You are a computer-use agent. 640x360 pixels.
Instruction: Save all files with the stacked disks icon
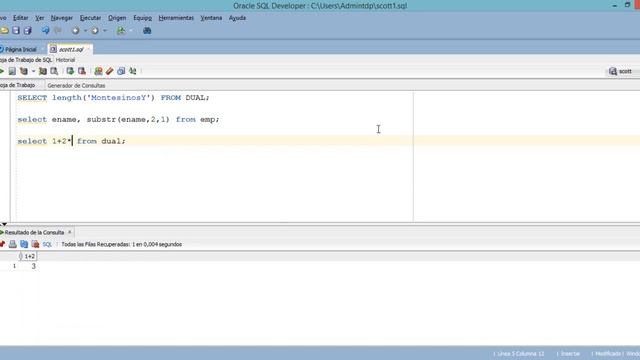[x=27, y=31]
